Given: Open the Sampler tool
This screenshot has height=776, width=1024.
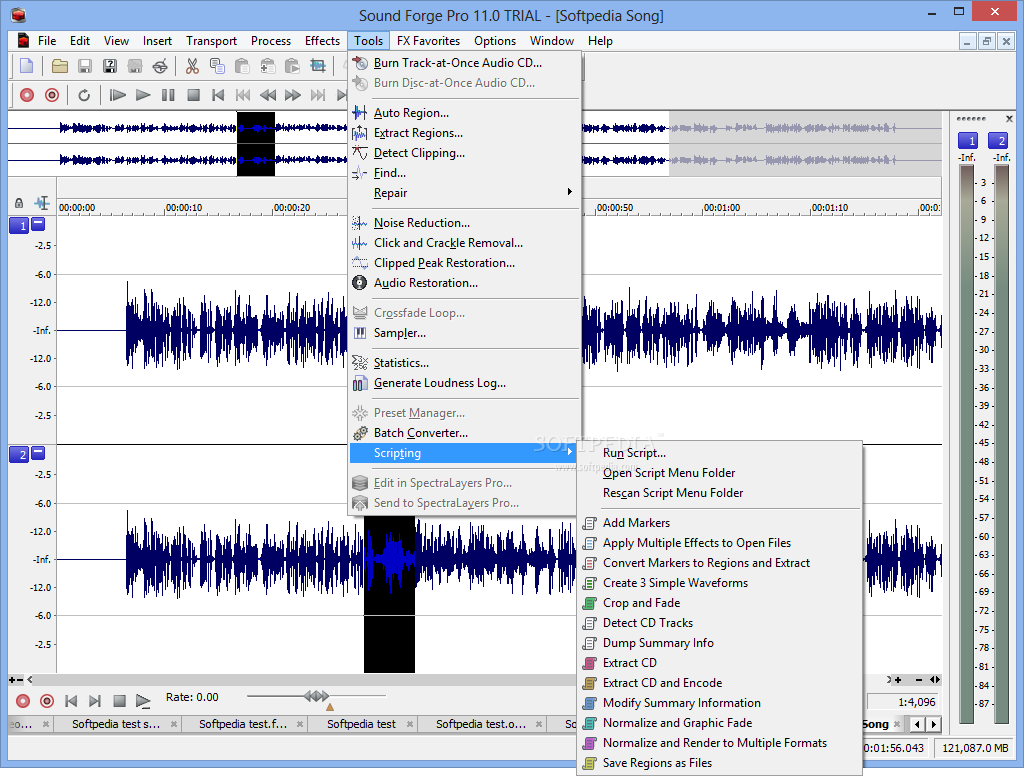Looking at the screenshot, I should [x=465, y=333].
